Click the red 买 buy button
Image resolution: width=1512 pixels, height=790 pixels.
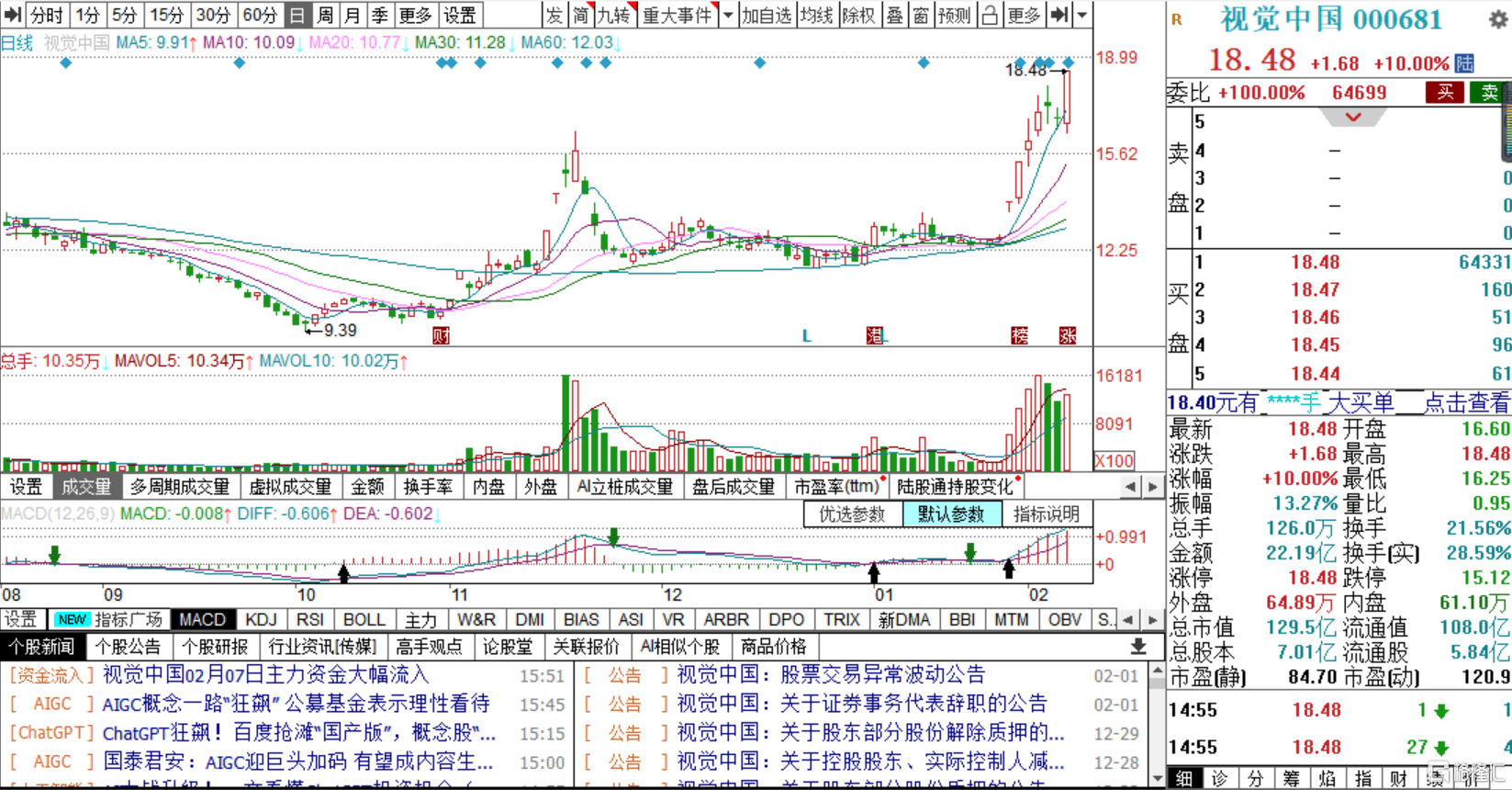pyautogui.click(x=1445, y=92)
